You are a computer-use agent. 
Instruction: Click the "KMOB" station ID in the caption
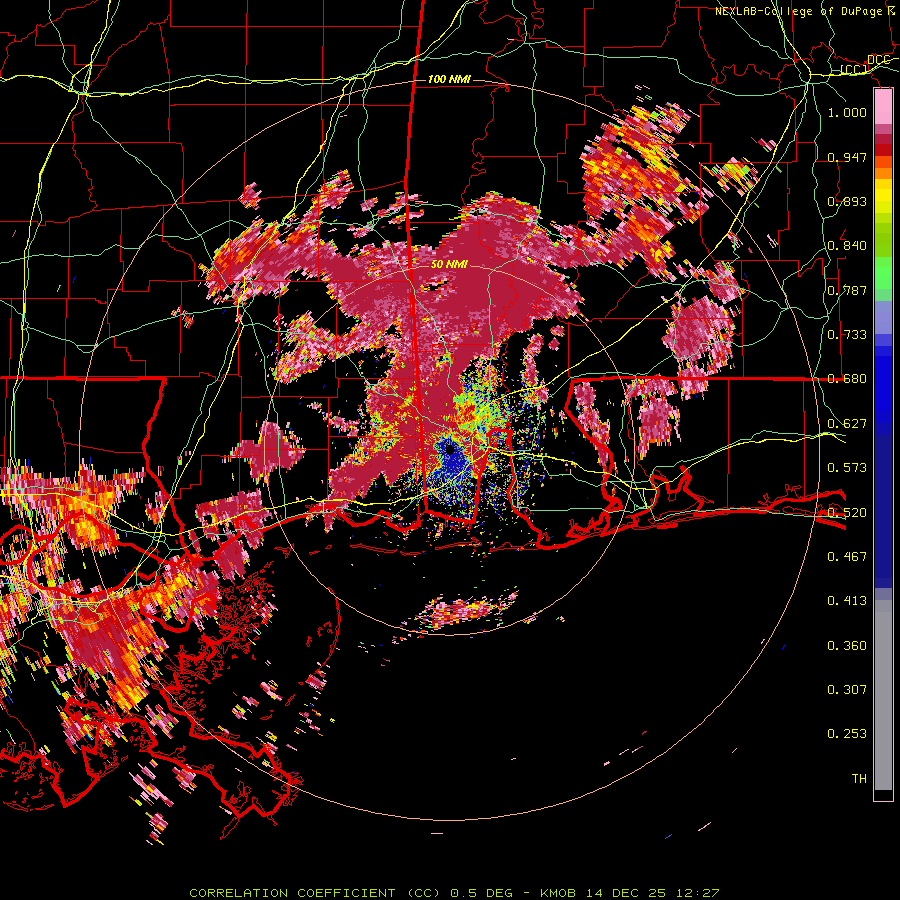[557, 893]
